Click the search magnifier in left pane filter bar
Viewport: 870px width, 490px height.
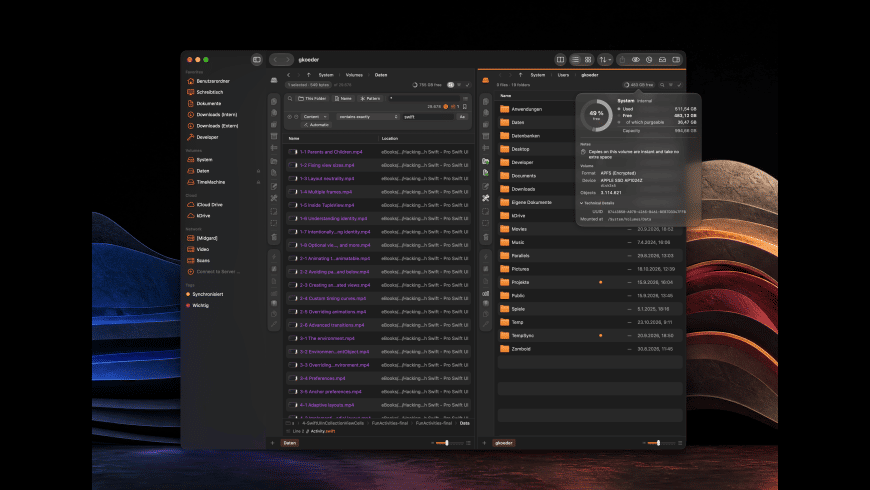tap(290, 98)
